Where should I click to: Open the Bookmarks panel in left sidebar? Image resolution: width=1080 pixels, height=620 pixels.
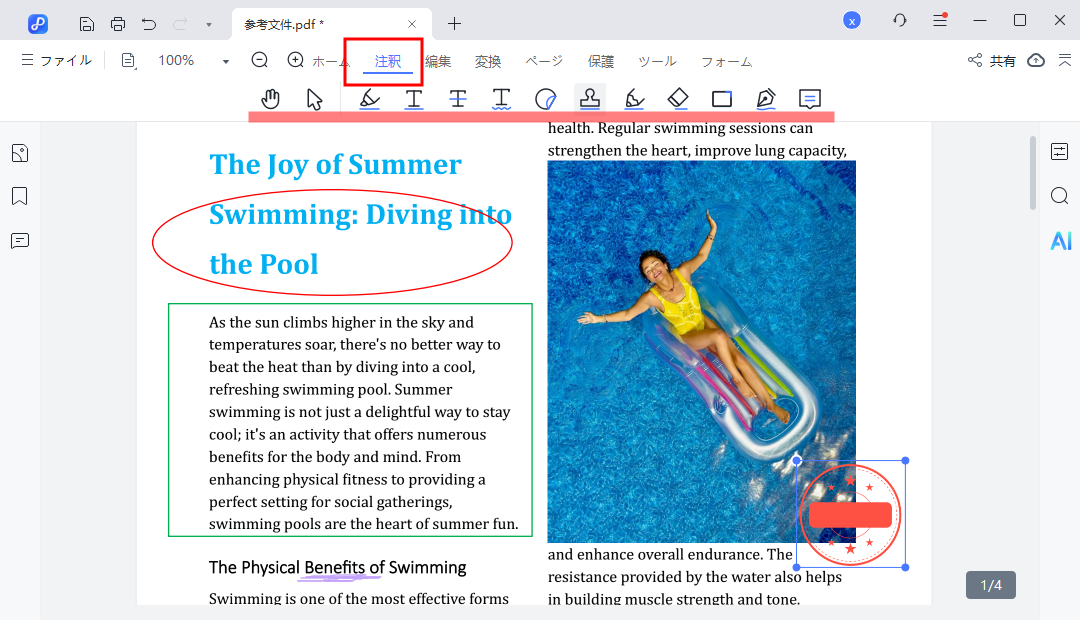click(x=20, y=196)
